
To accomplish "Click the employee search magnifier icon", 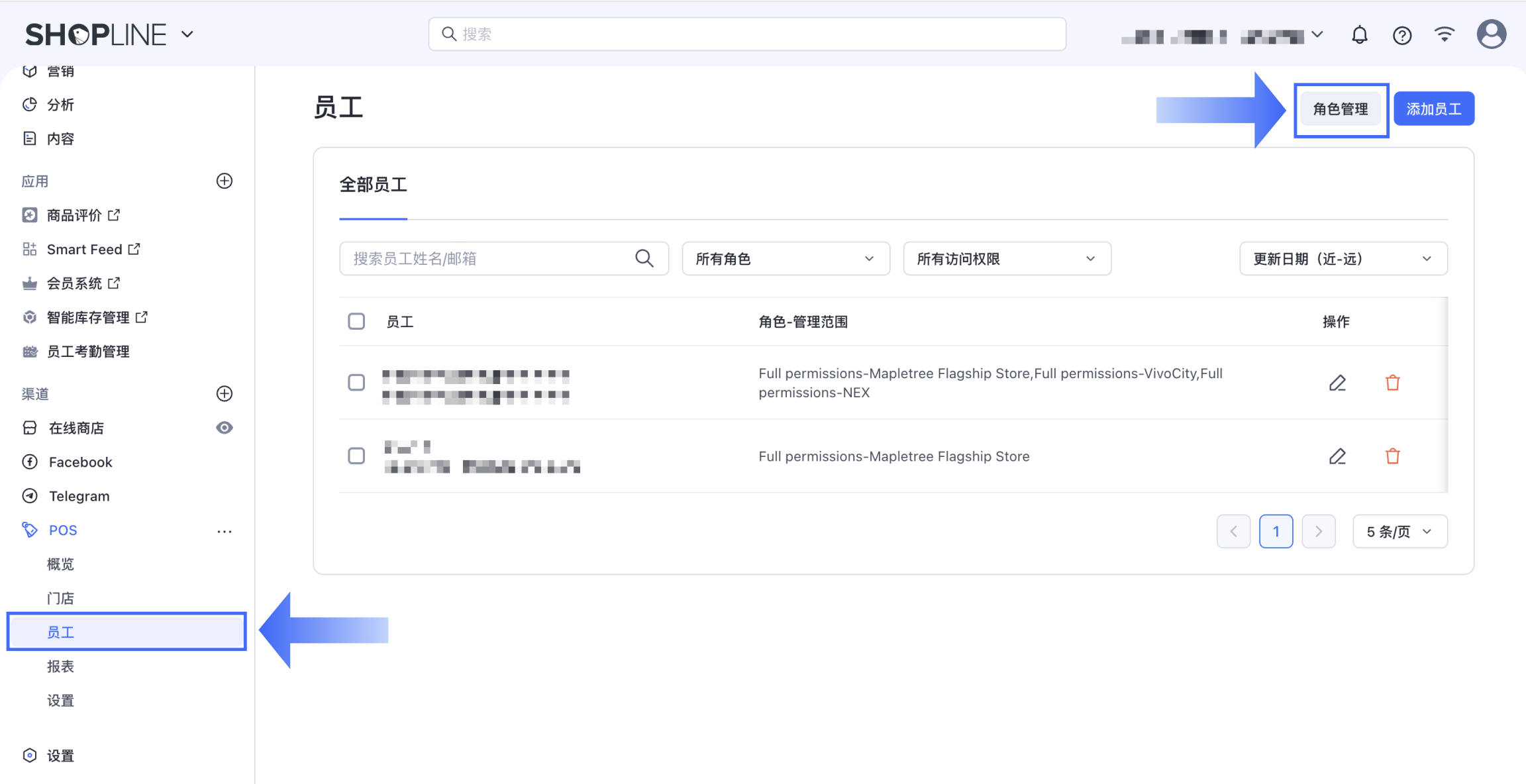I will click(x=644, y=258).
